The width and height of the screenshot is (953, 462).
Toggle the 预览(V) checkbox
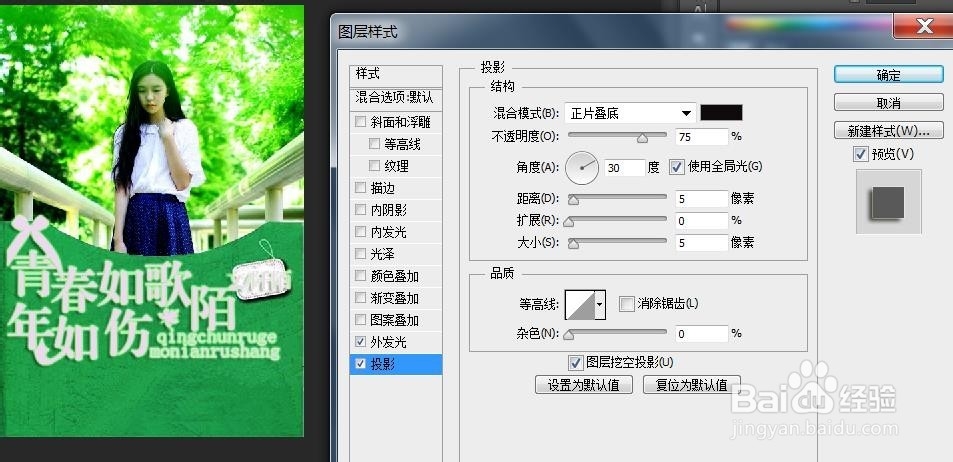(861, 154)
